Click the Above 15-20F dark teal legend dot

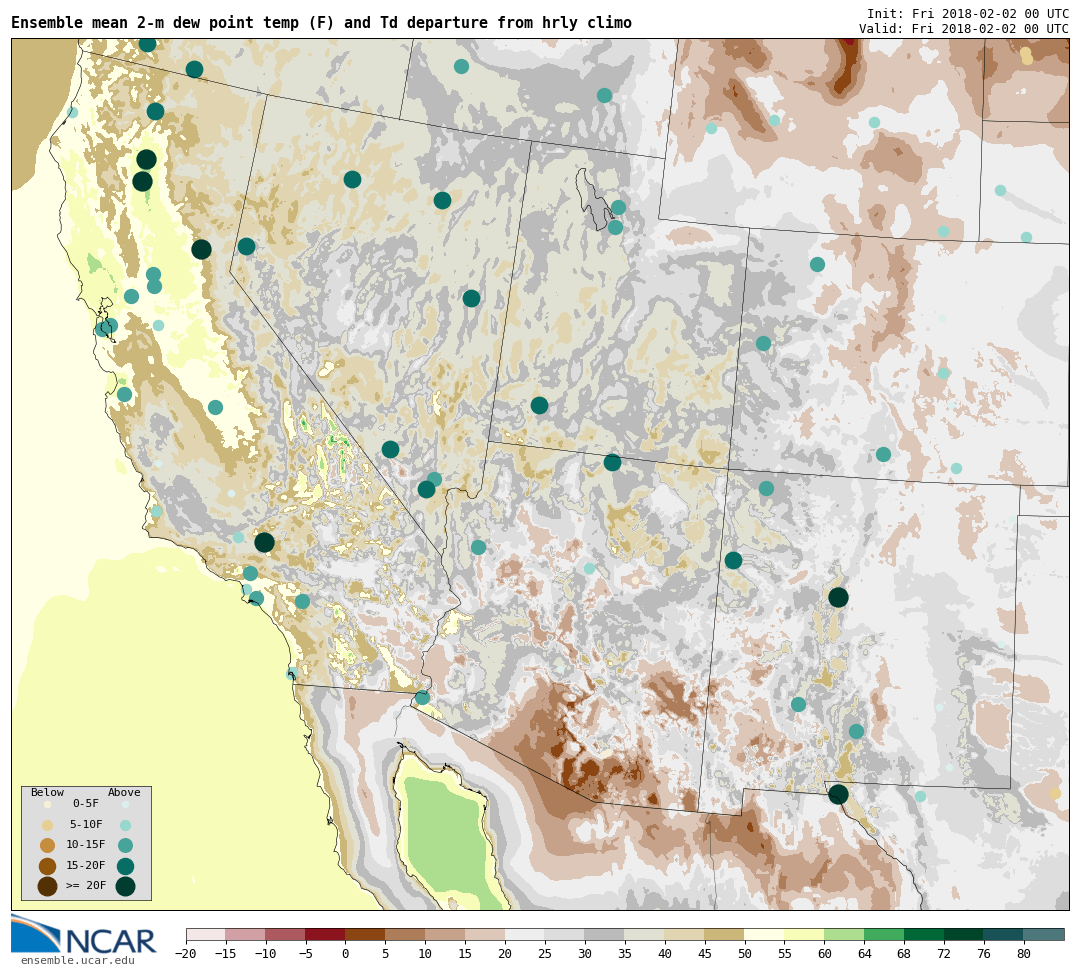click(125, 866)
